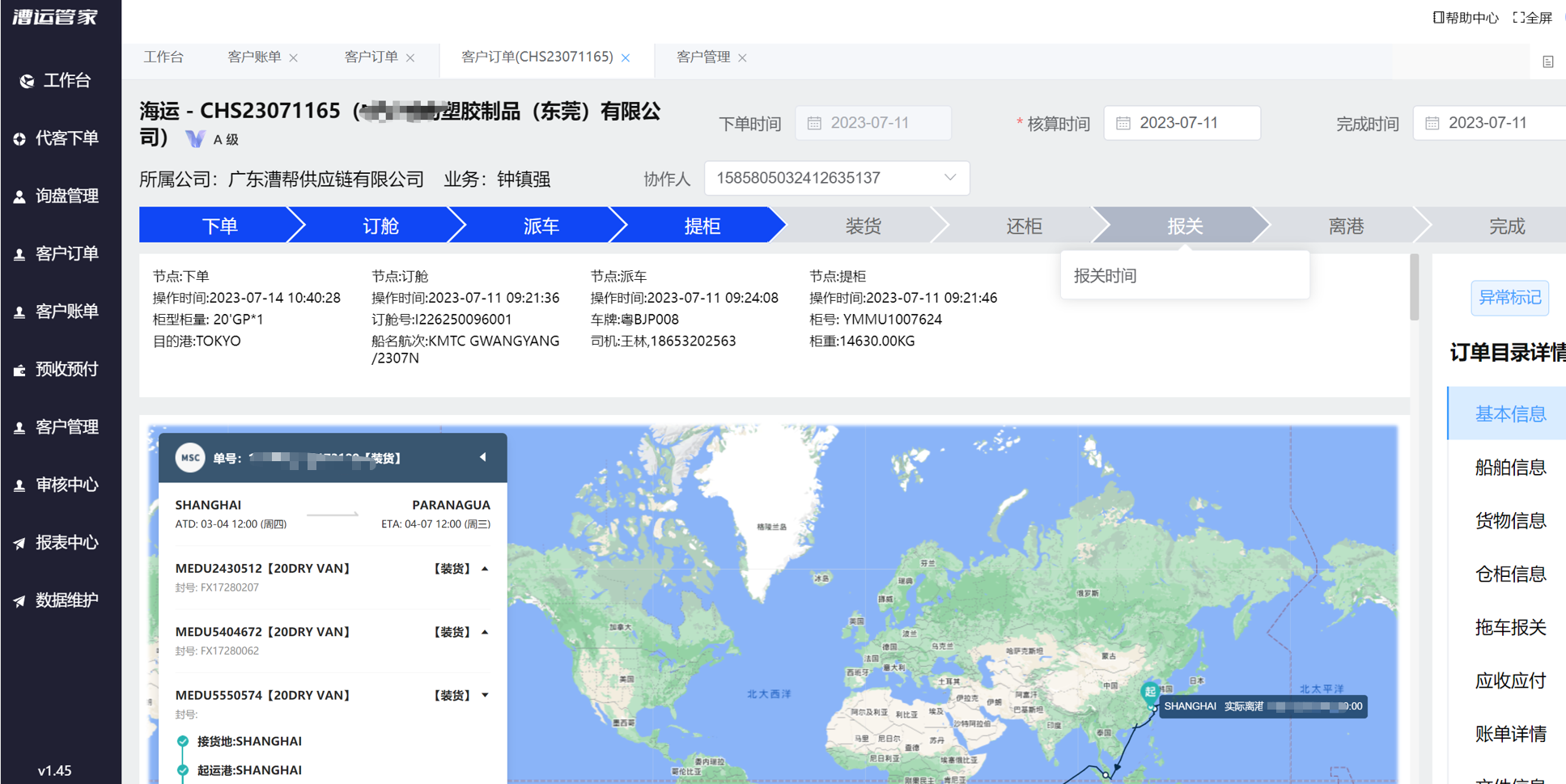Collapse the tracking panel with left arrow
Screen dimensions: 1566x784
point(483,457)
